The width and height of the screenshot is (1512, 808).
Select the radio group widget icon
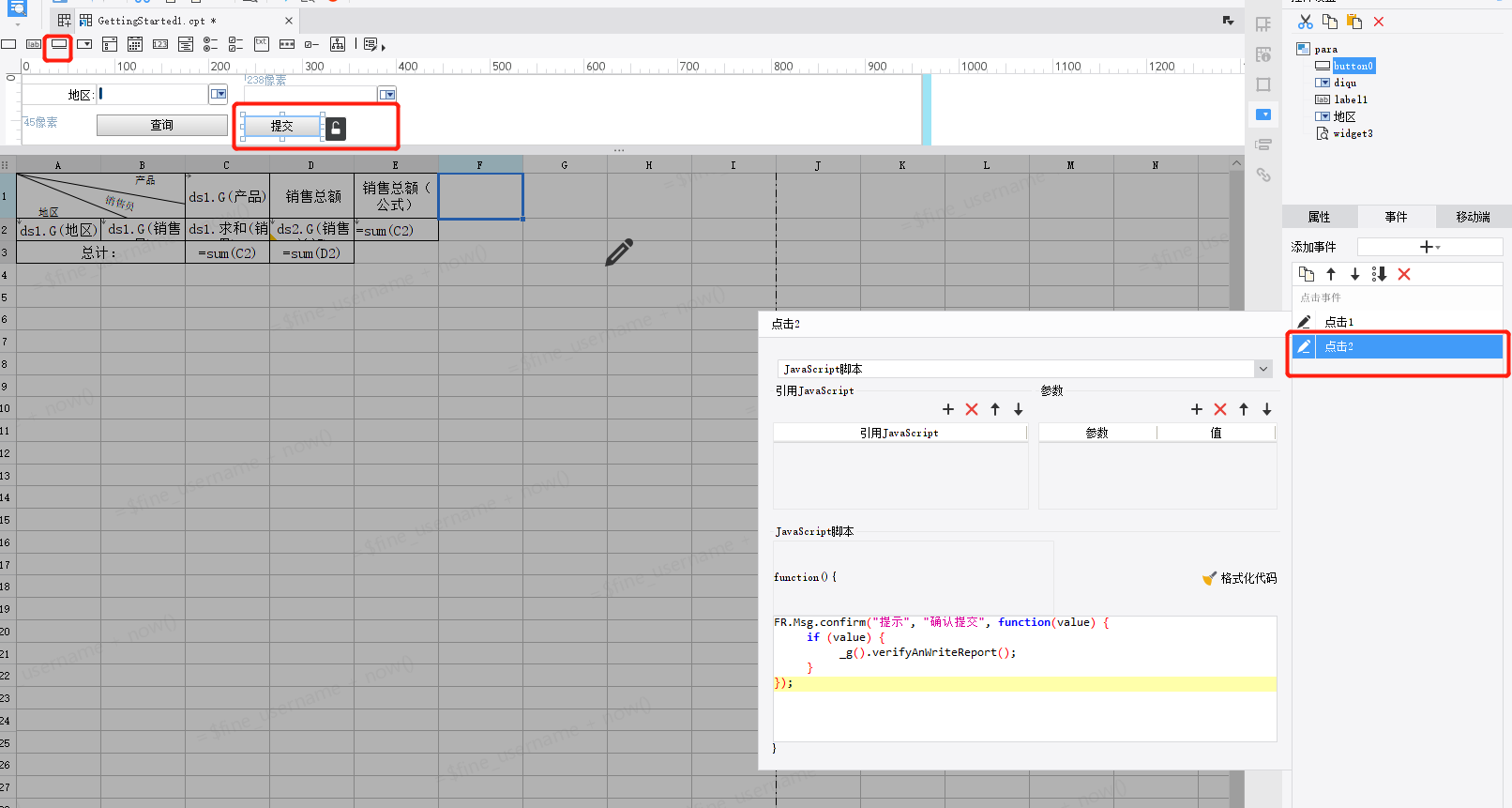(210, 44)
